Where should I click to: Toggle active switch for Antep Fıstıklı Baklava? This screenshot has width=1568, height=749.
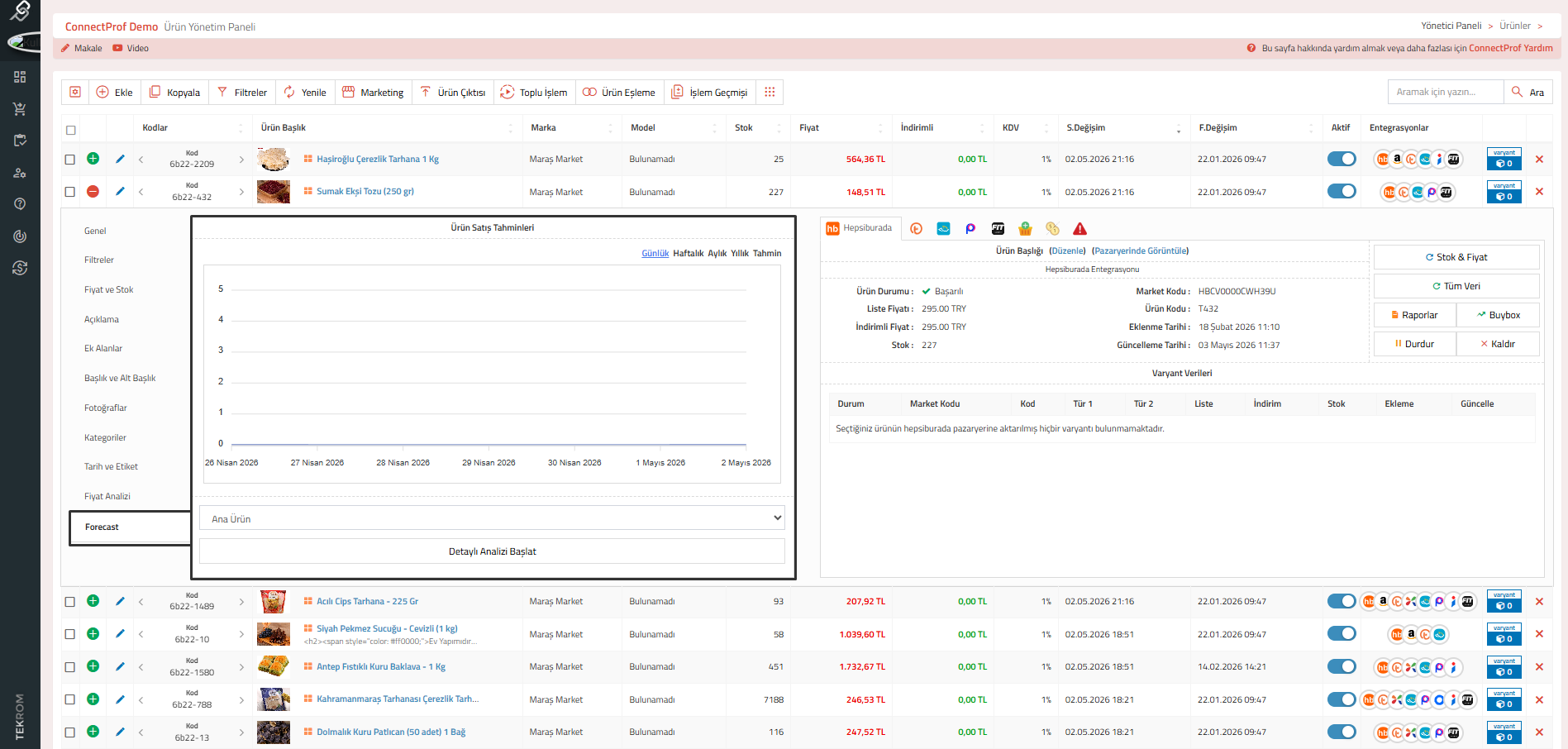coord(1342,666)
